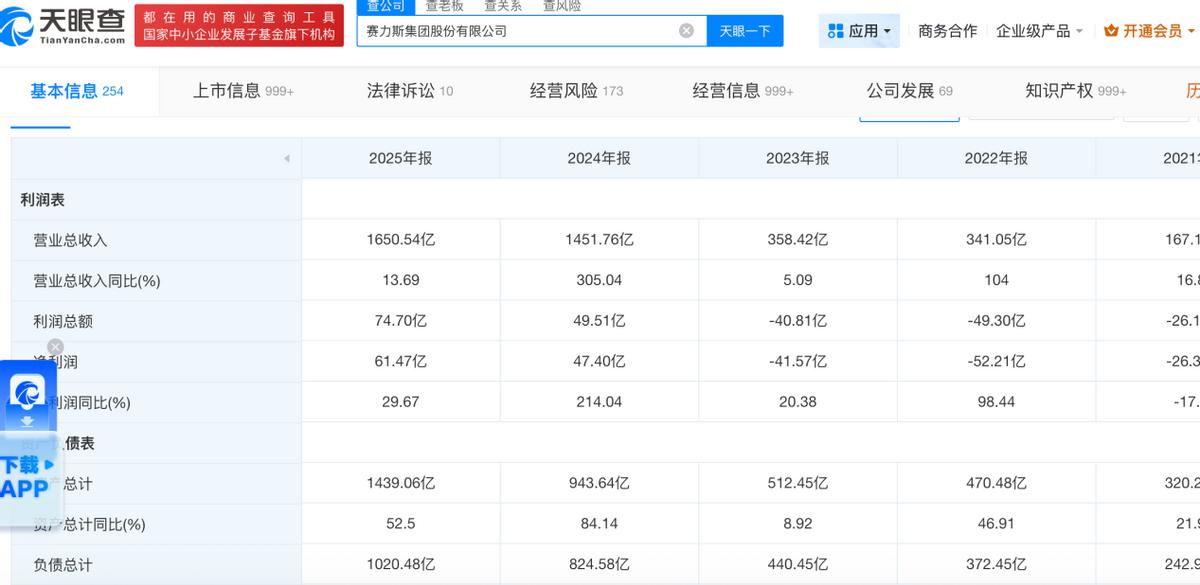Click the 1451.76亿 revenue cell
The height and width of the screenshot is (585, 1200).
pyautogui.click(x=599, y=240)
